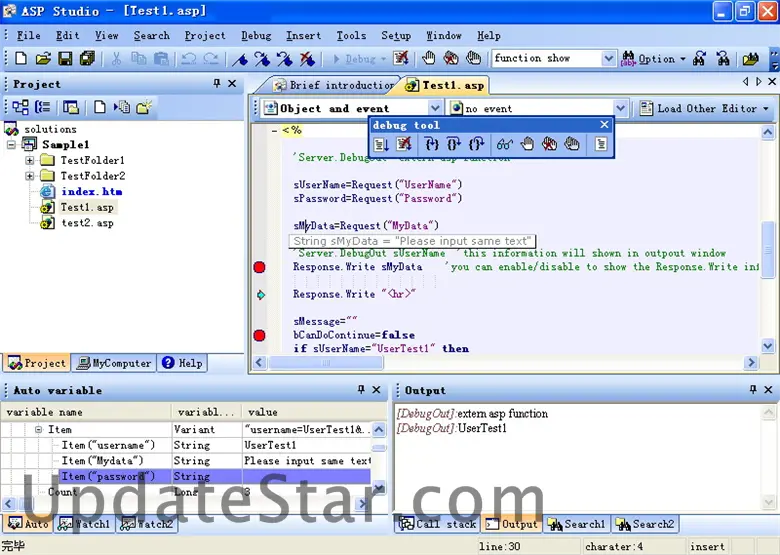Expand the TestFolder2 node
Image resolution: width=780 pixels, height=555 pixels.
pyautogui.click(x=30, y=176)
